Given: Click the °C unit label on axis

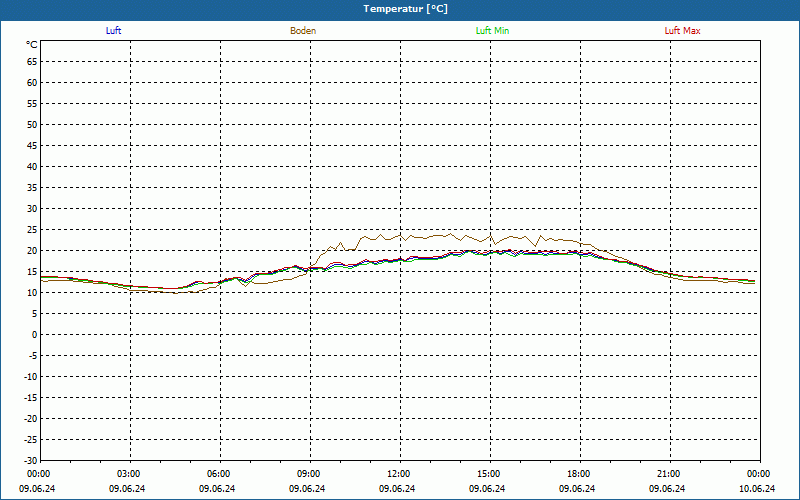Looking at the screenshot, I should point(32,45).
